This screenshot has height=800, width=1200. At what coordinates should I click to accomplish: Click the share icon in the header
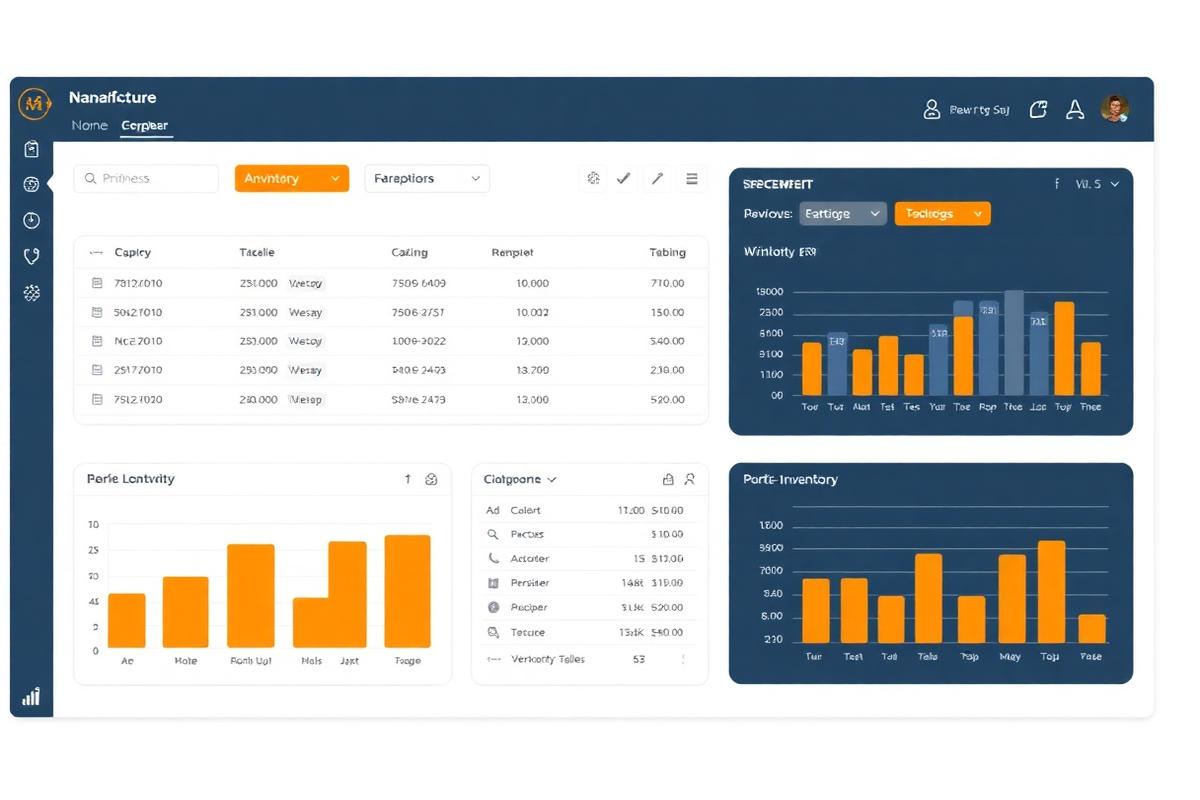(x=1039, y=109)
